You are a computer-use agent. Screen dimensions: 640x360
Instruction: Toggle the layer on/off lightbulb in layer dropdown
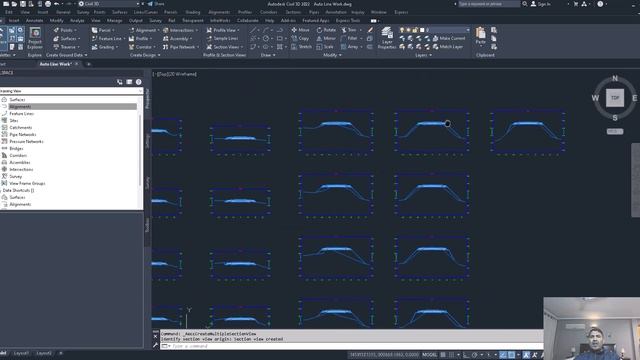pos(402,30)
